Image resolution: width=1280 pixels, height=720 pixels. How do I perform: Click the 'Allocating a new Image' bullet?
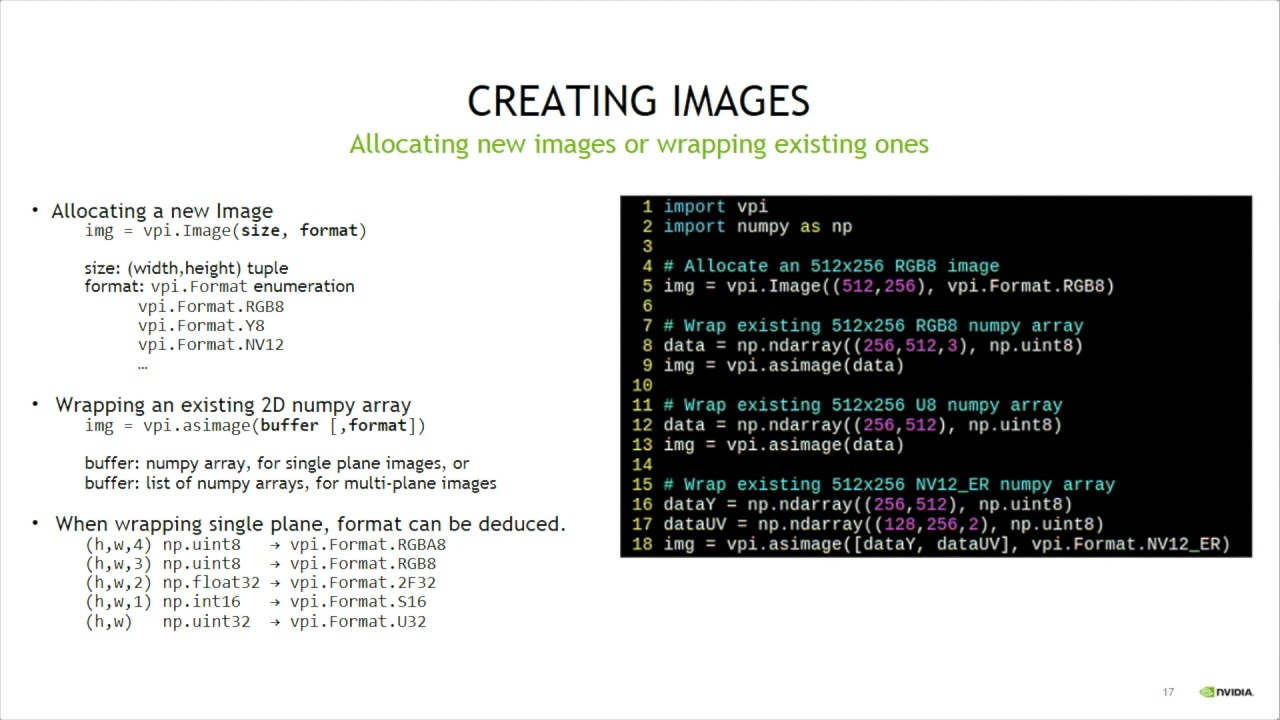point(162,211)
